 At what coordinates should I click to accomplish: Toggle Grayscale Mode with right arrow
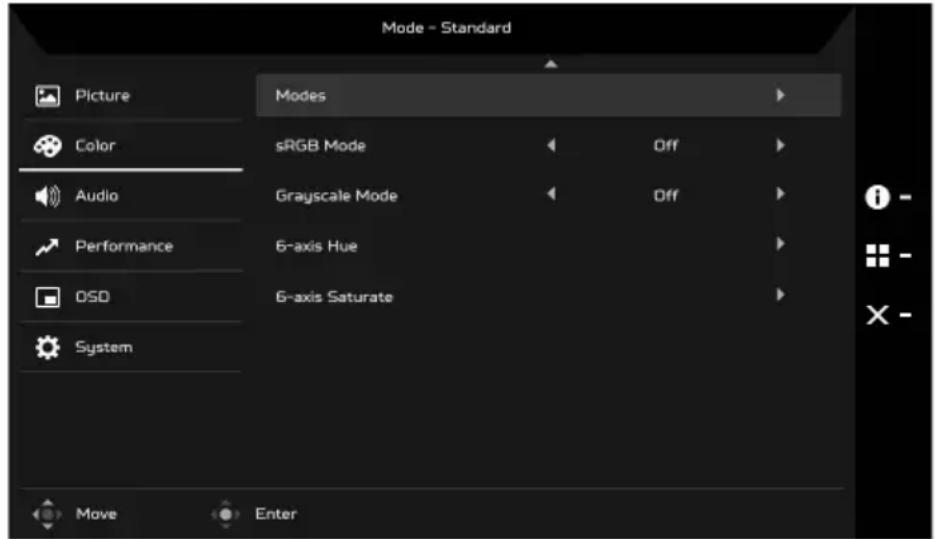tap(781, 194)
